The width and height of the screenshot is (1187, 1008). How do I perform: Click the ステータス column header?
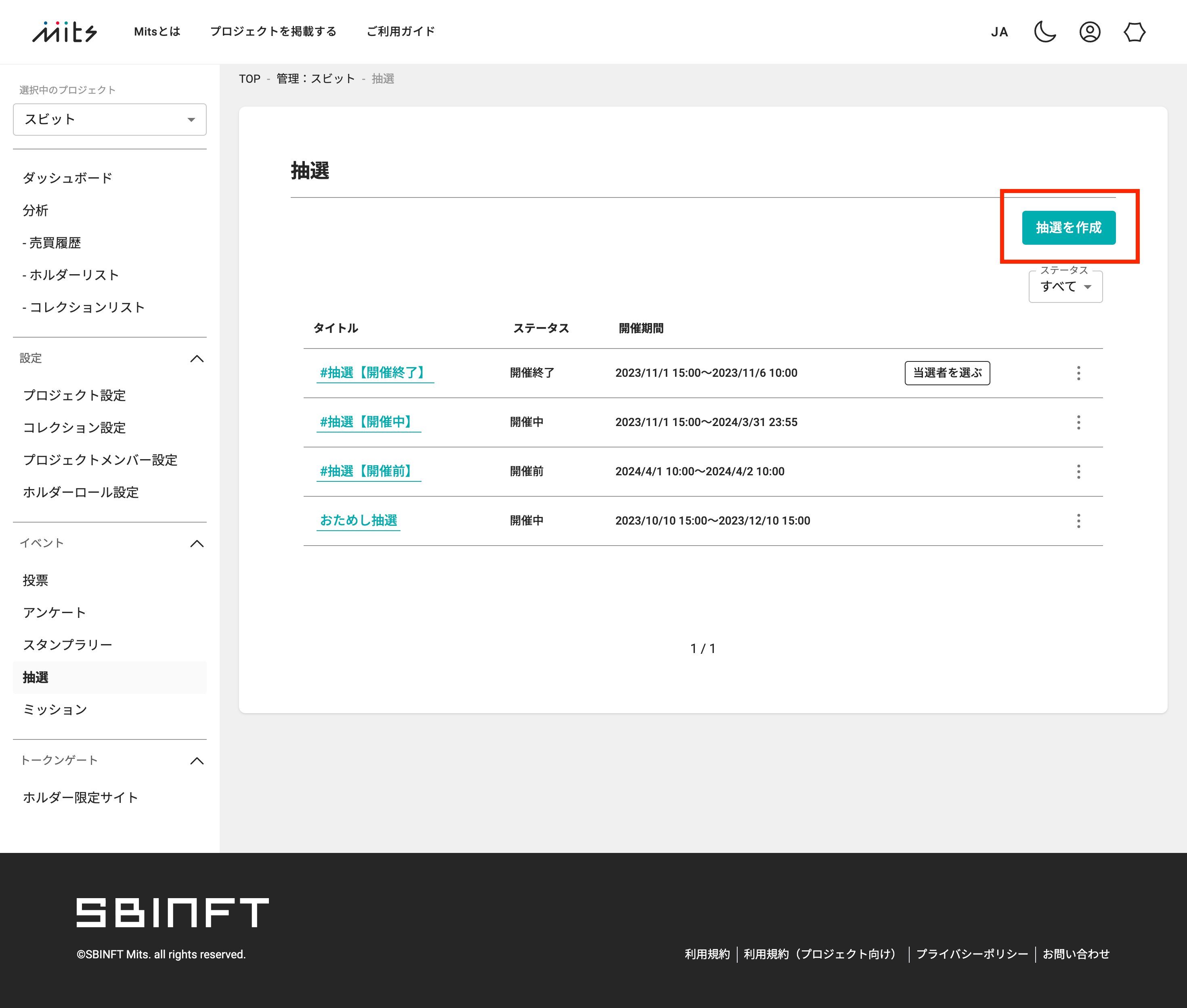[541, 328]
